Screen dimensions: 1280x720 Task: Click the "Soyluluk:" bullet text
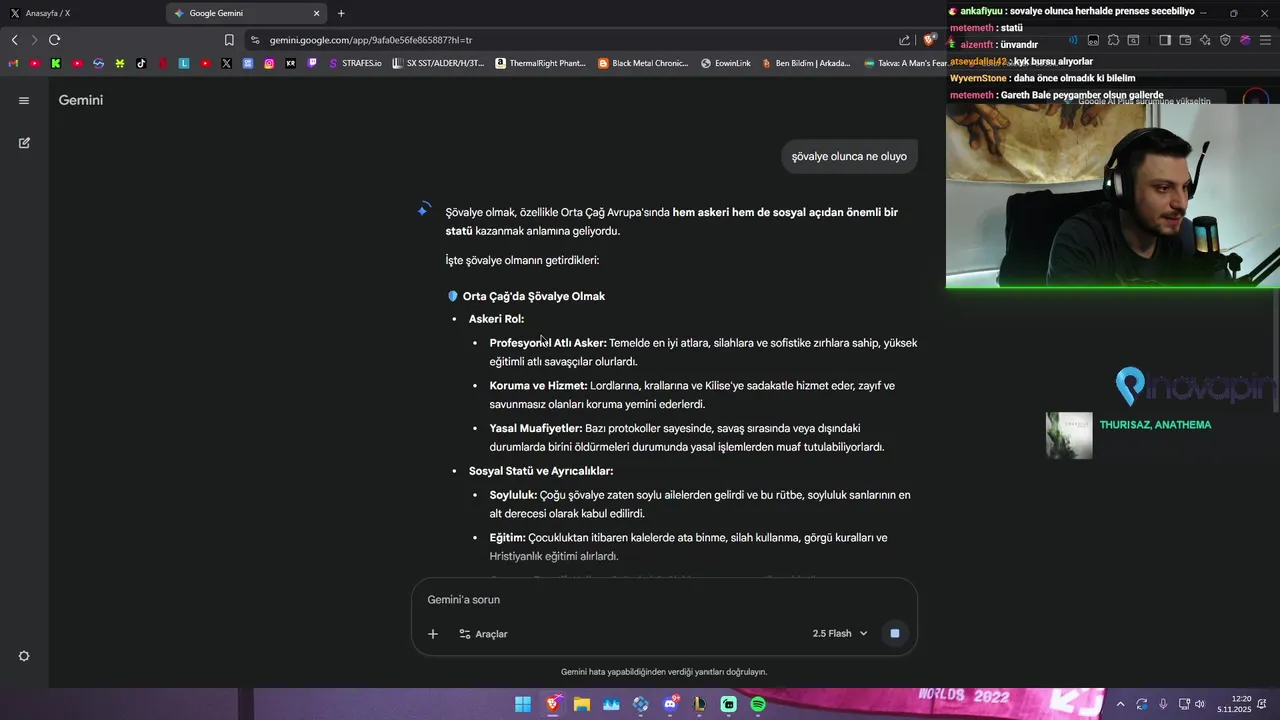tap(513, 495)
